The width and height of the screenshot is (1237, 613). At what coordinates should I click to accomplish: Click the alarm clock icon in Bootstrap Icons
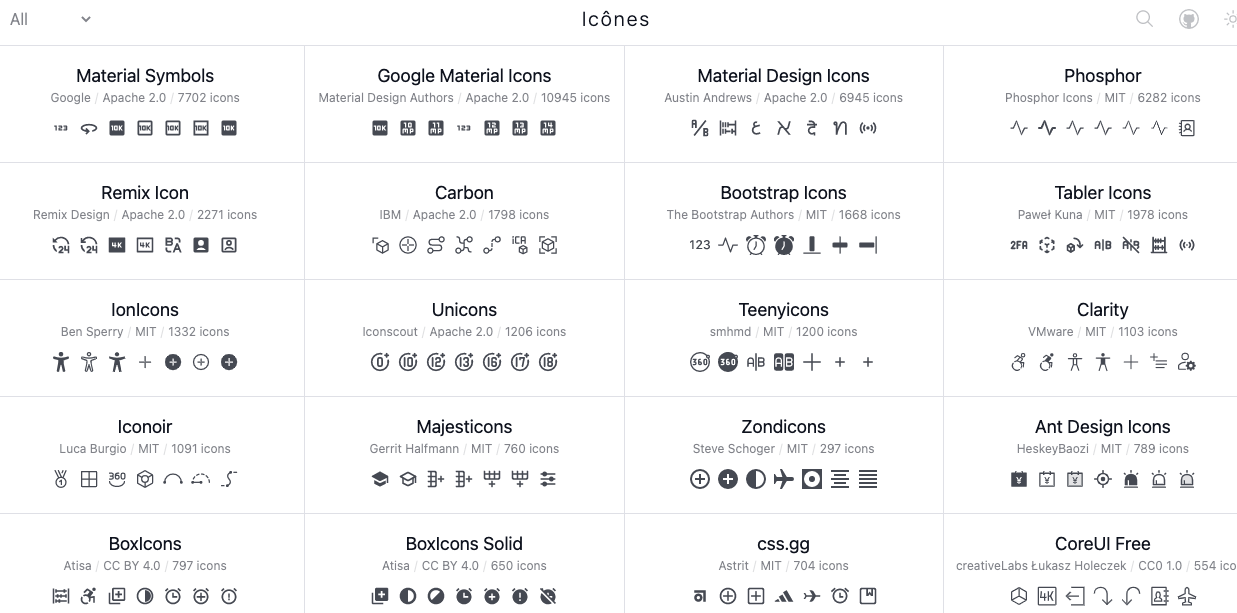tap(756, 245)
